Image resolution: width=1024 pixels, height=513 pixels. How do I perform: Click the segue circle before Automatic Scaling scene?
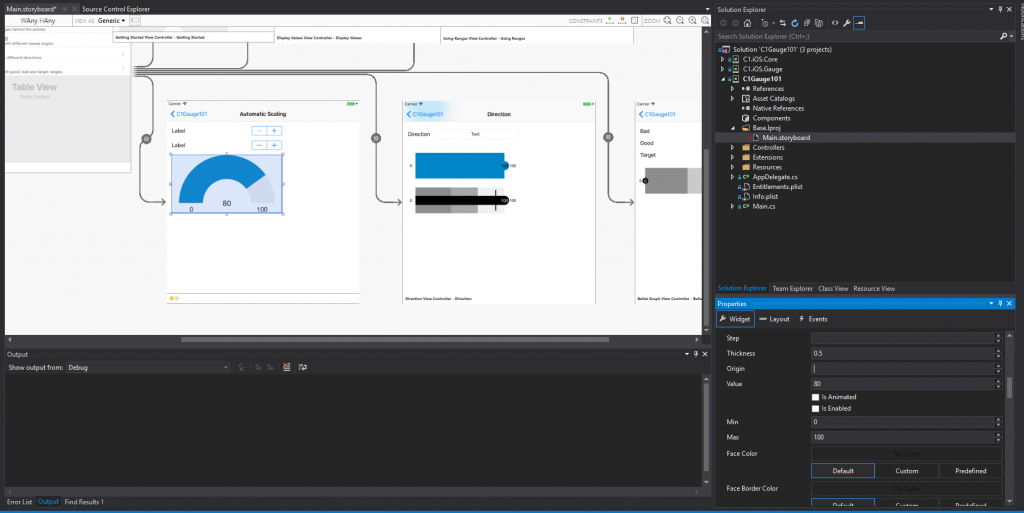pyautogui.click(x=146, y=138)
